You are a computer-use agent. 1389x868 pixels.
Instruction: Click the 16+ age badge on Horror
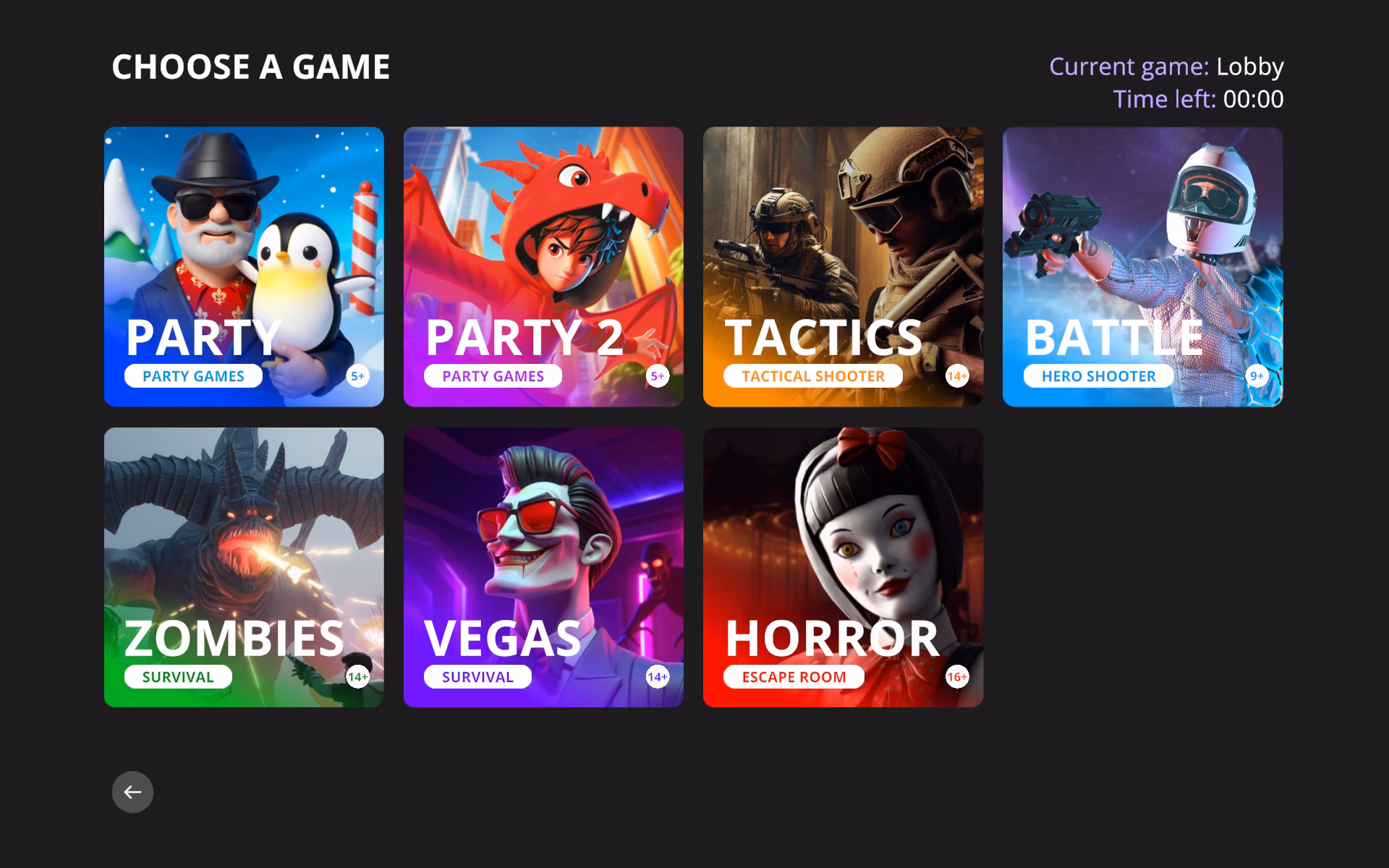click(956, 677)
